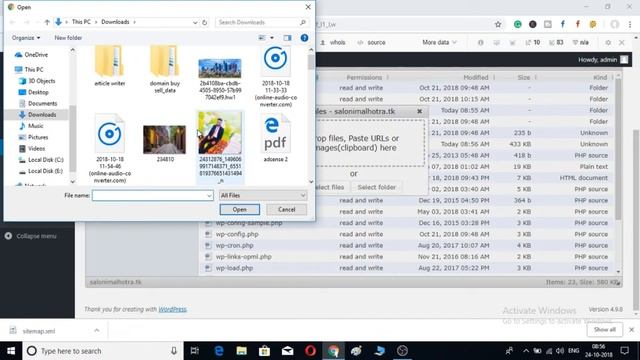Click Show all downloads button
The width and height of the screenshot is (640, 360).
[604, 329]
